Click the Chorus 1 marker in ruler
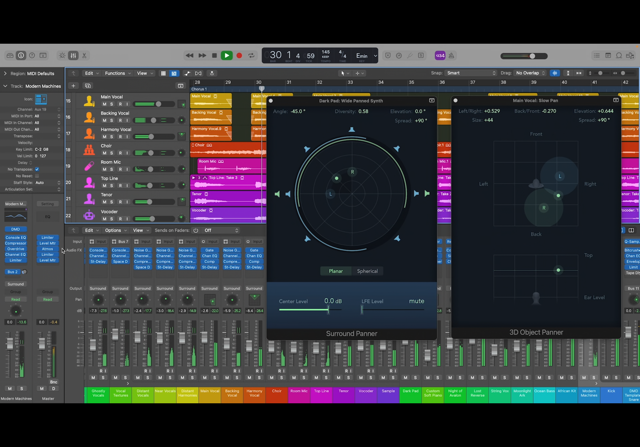Viewport: 640px width, 447px height. pos(200,89)
